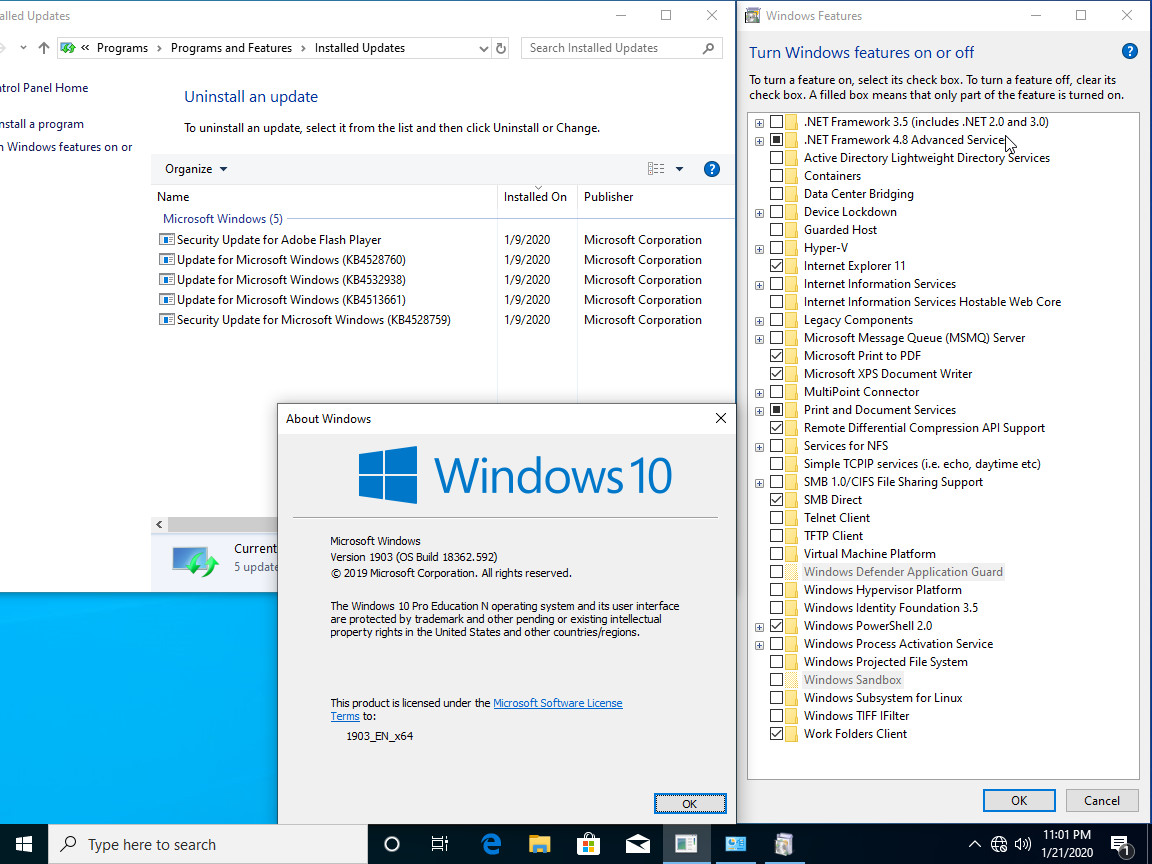Expand Internet Information Services node
The image size is (1152, 864).
click(760, 284)
